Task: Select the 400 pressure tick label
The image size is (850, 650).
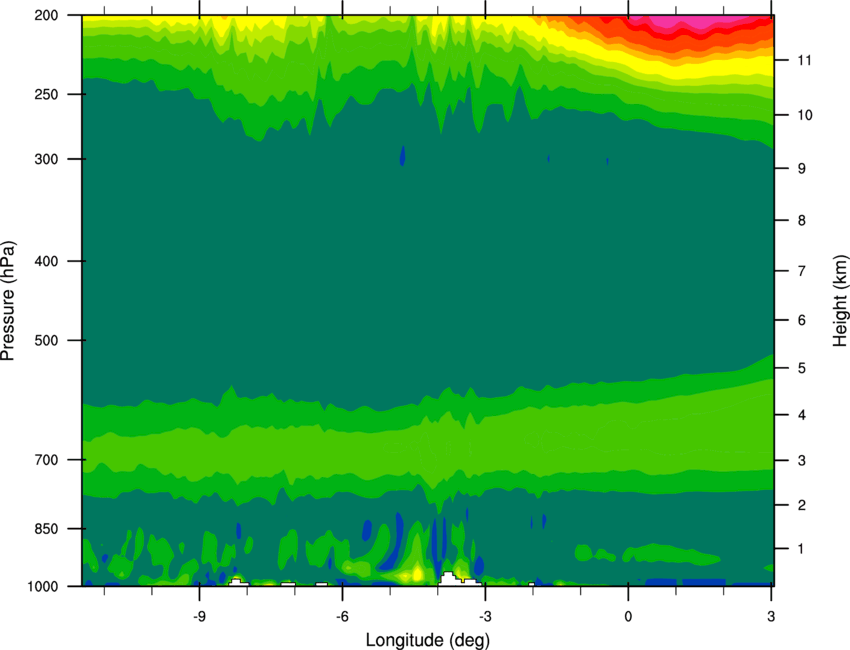Action: tap(46, 261)
